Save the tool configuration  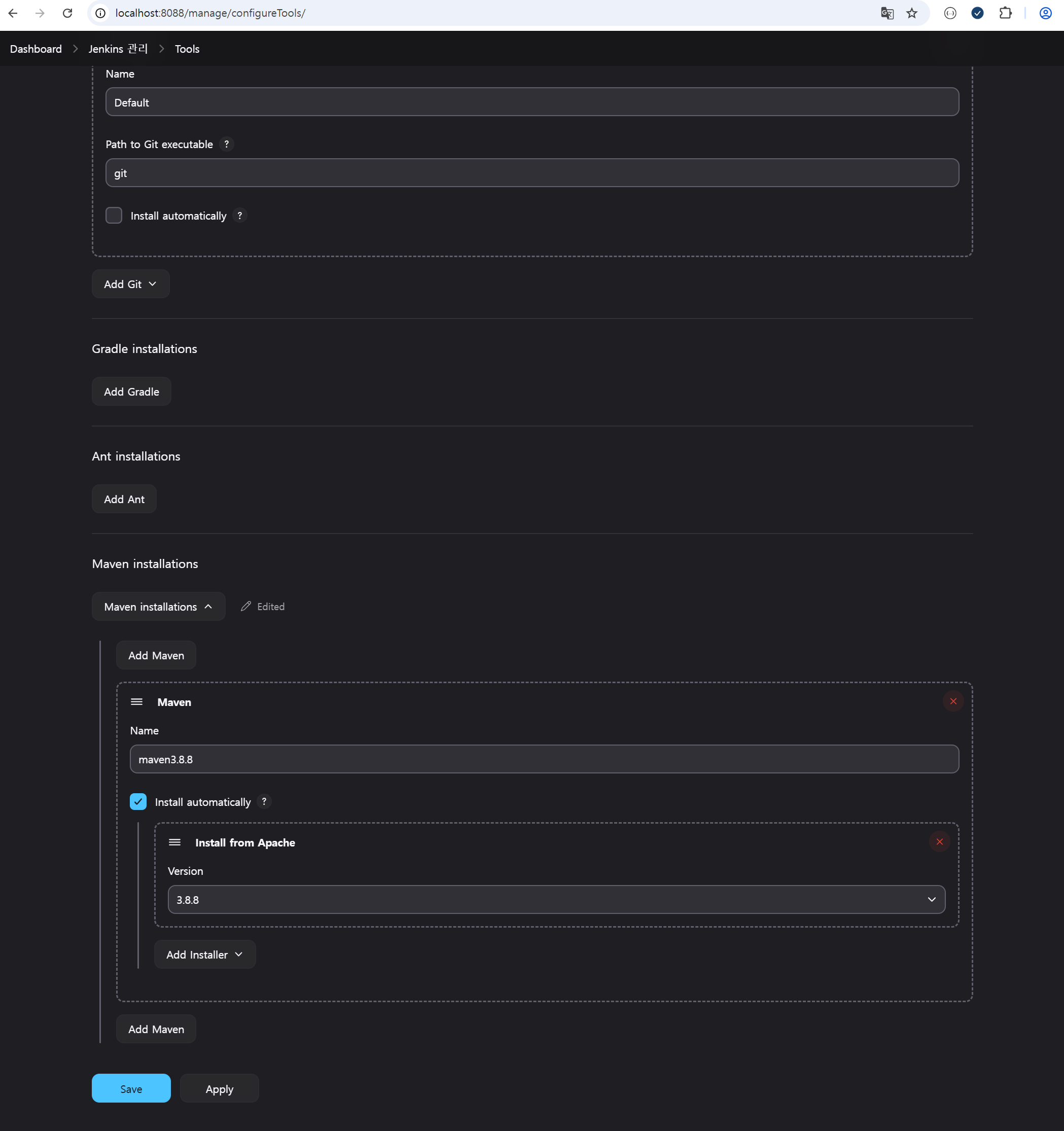pos(131,1088)
